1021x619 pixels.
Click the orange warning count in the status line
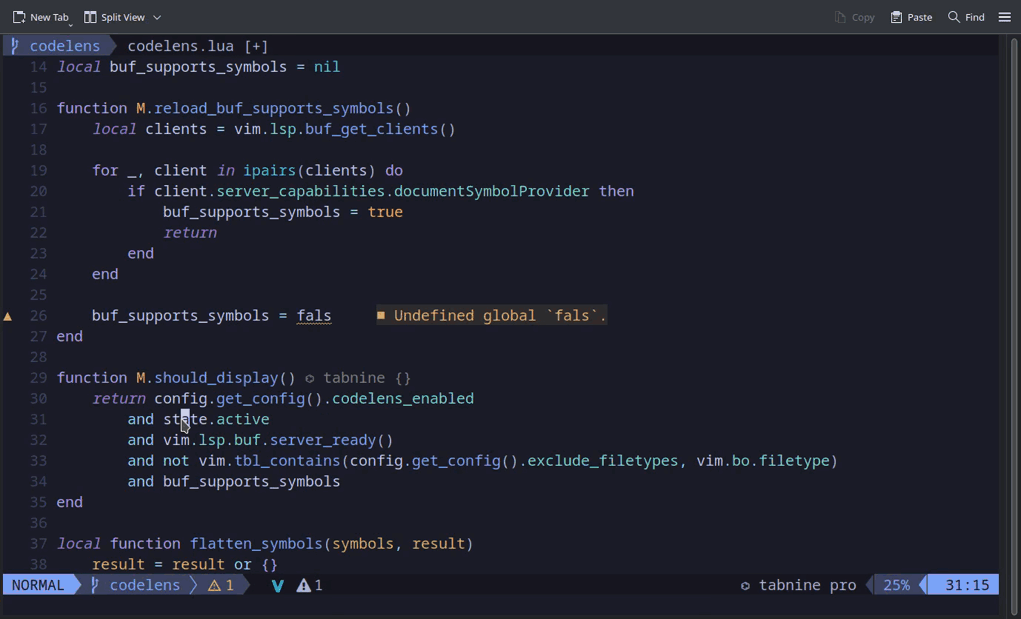221,585
